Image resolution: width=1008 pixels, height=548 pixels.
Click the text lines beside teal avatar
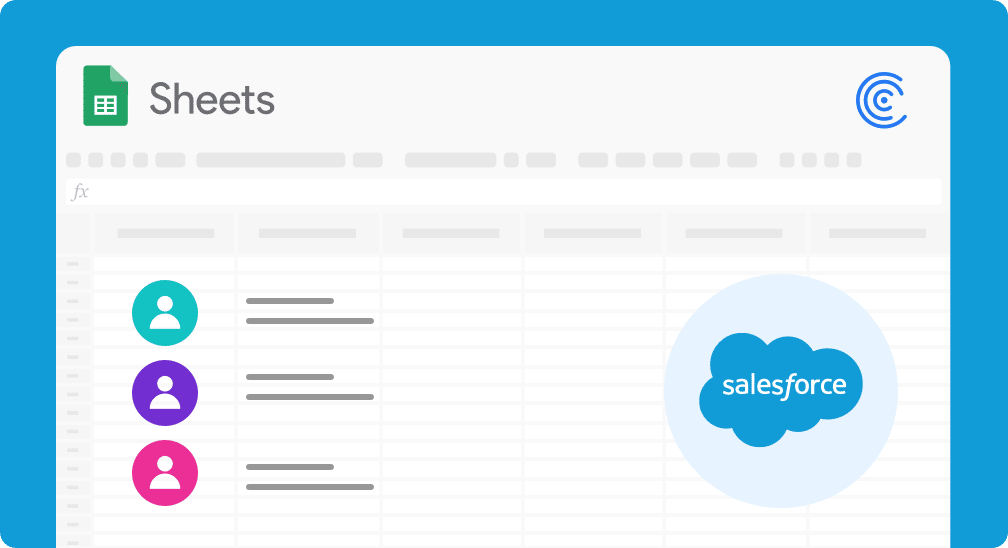pyautogui.click(x=310, y=311)
